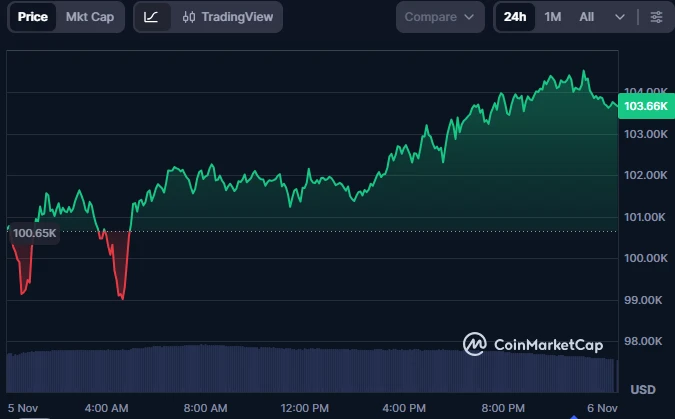
Task: Click the 12:00 PM time axis label
Action: [x=305, y=408]
